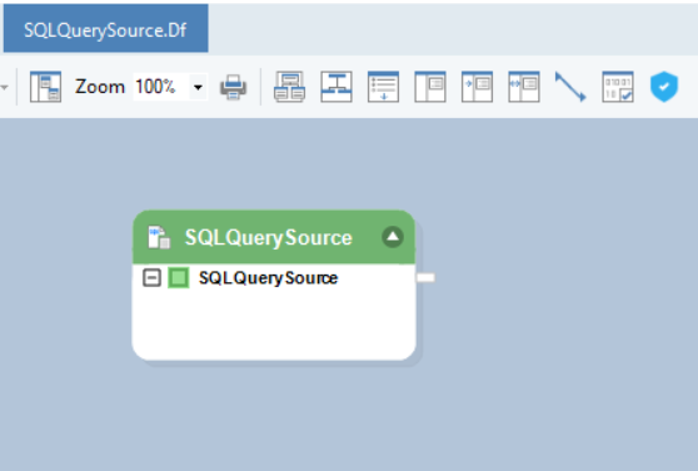This screenshot has height=472, width=700.
Task: Switch to the SQLQuerySource.Df tab
Action: 105,28
